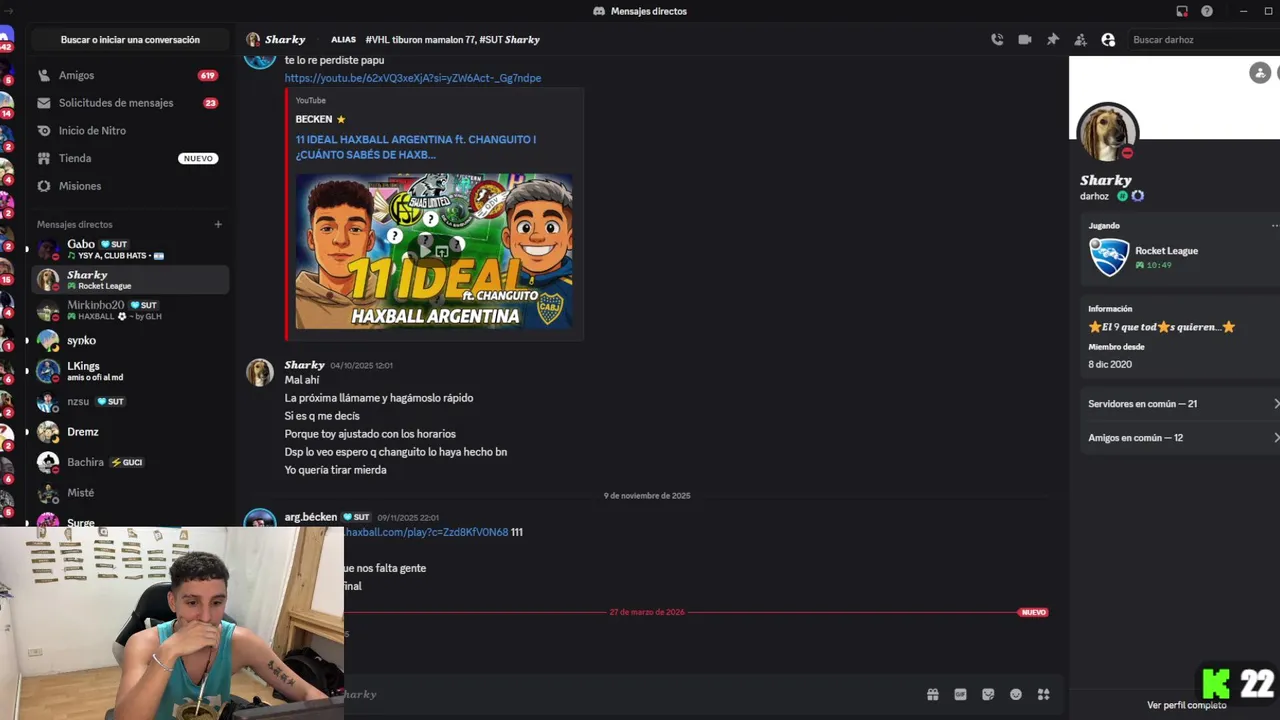Click the SUT server tag next to arg.bécken

click(357, 517)
